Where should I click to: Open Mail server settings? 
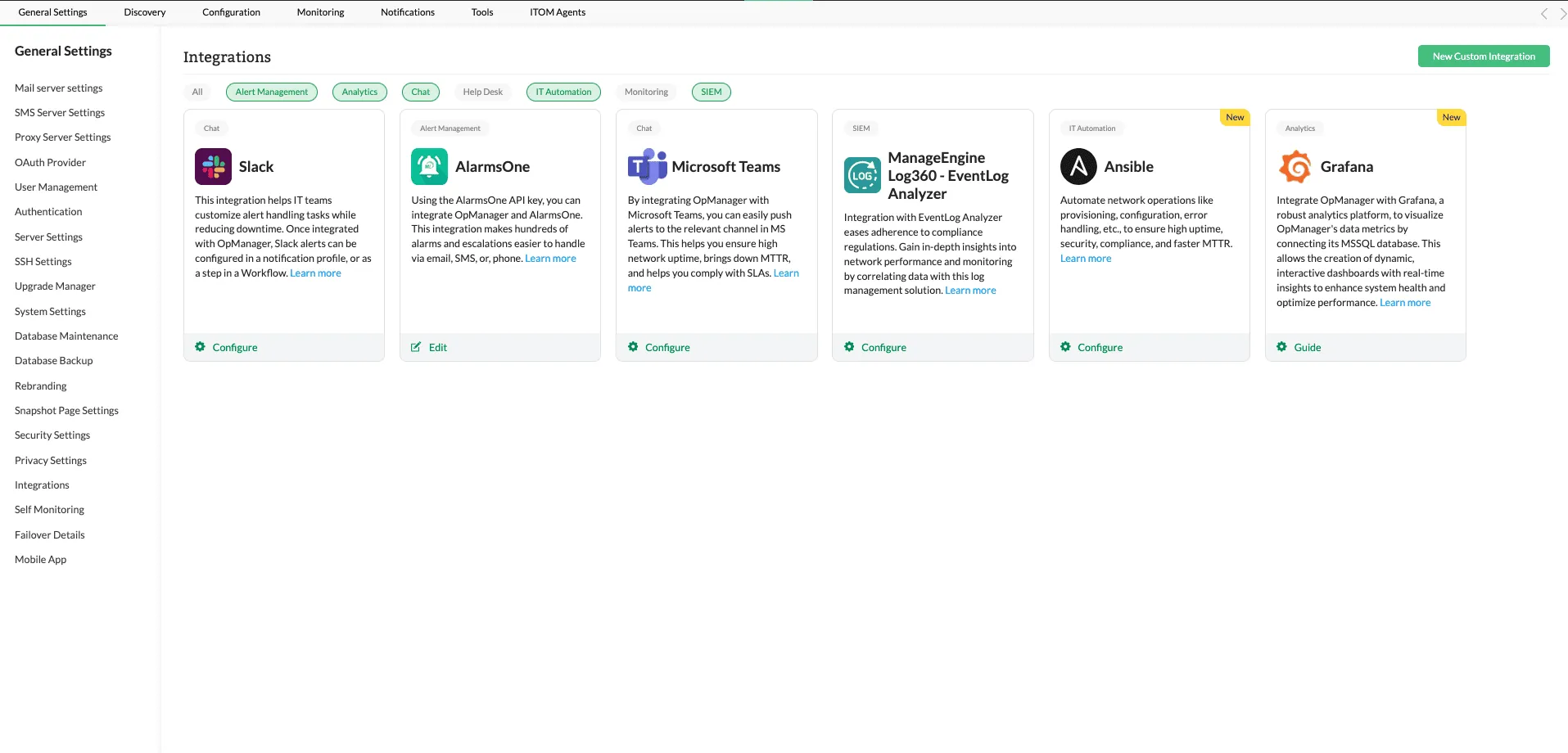59,88
